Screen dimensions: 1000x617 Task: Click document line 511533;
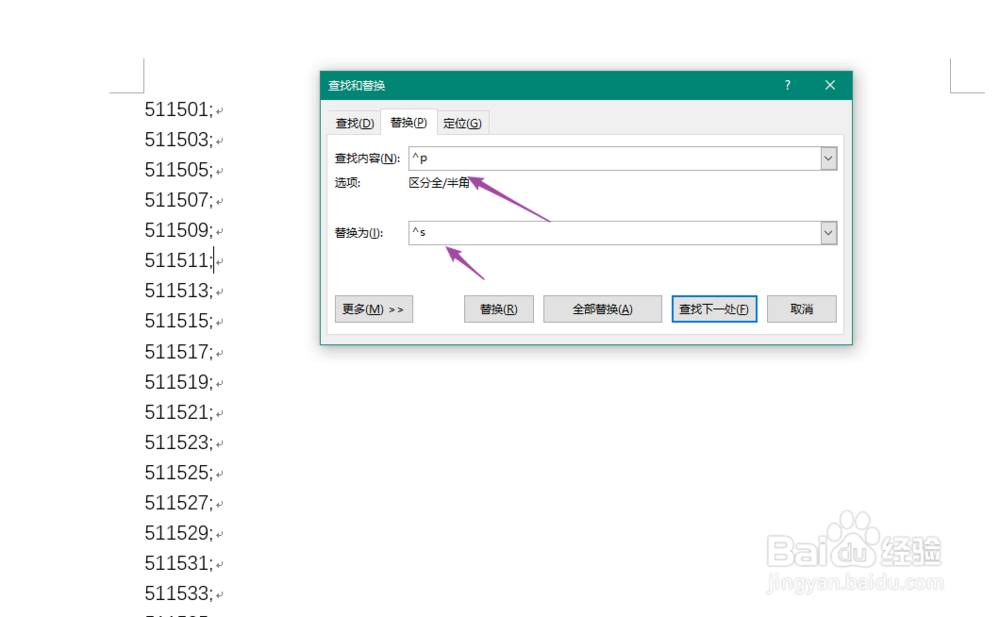click(x=179, y=593)
